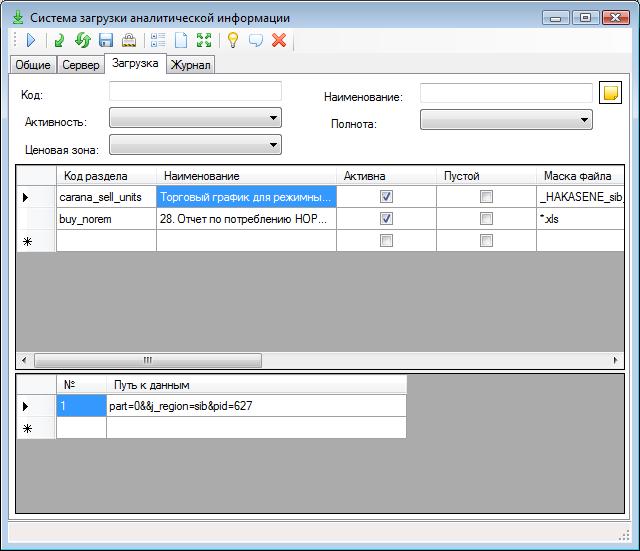This screenshot has height=551, width=640.
Task: Uncheck Активна for carana_sell_units row
Action: 386,197
